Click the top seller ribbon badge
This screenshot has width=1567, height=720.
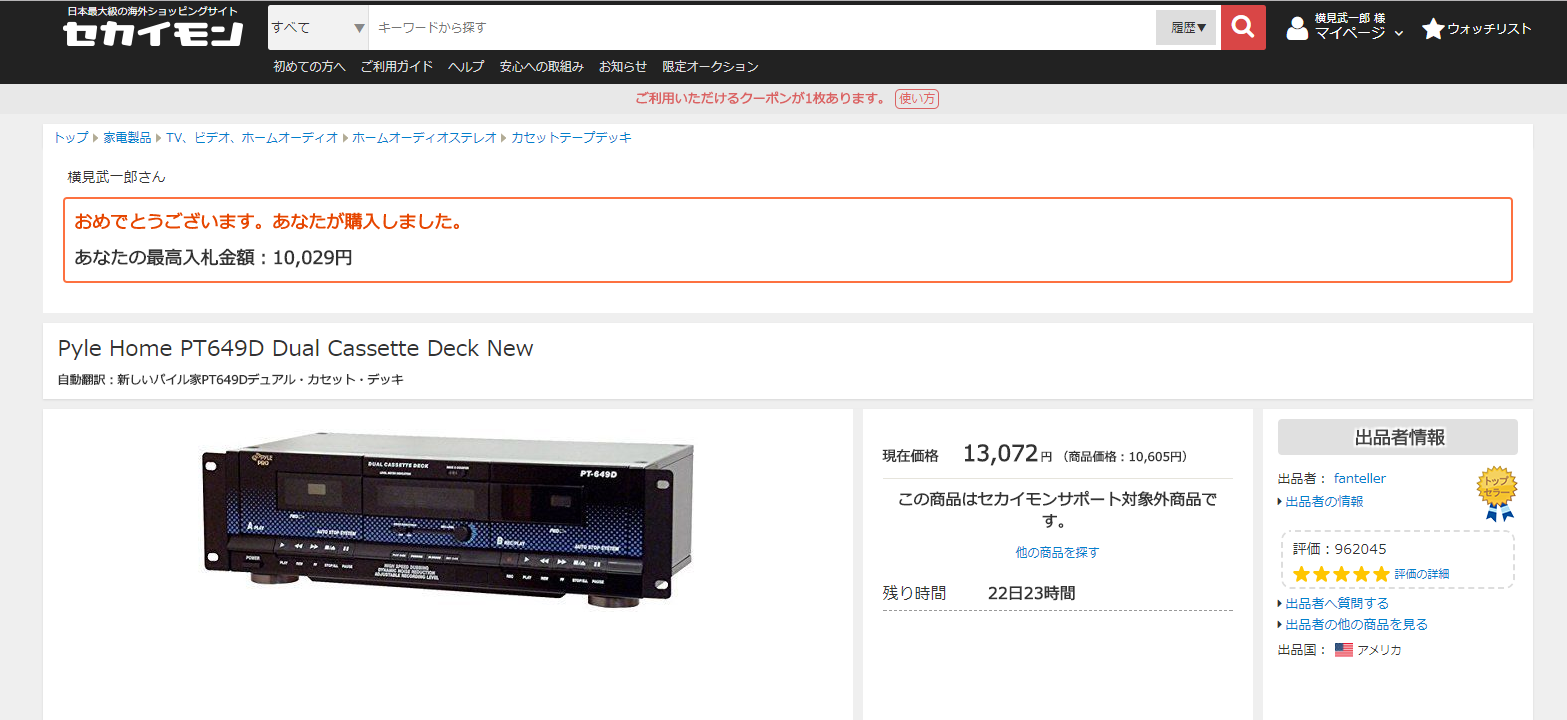(x=1497, y=494)
